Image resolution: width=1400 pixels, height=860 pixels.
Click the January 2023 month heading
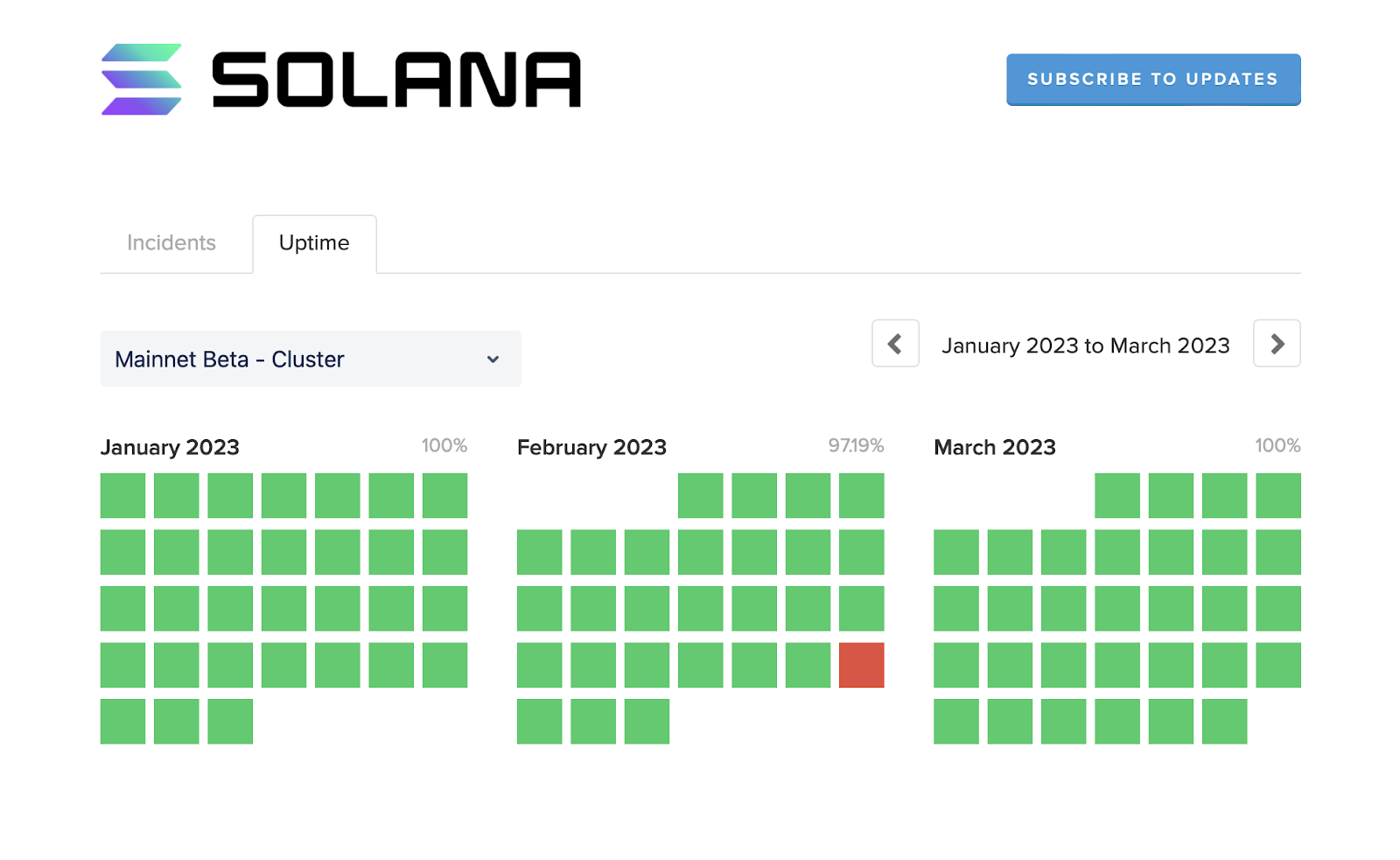[170, 447]
